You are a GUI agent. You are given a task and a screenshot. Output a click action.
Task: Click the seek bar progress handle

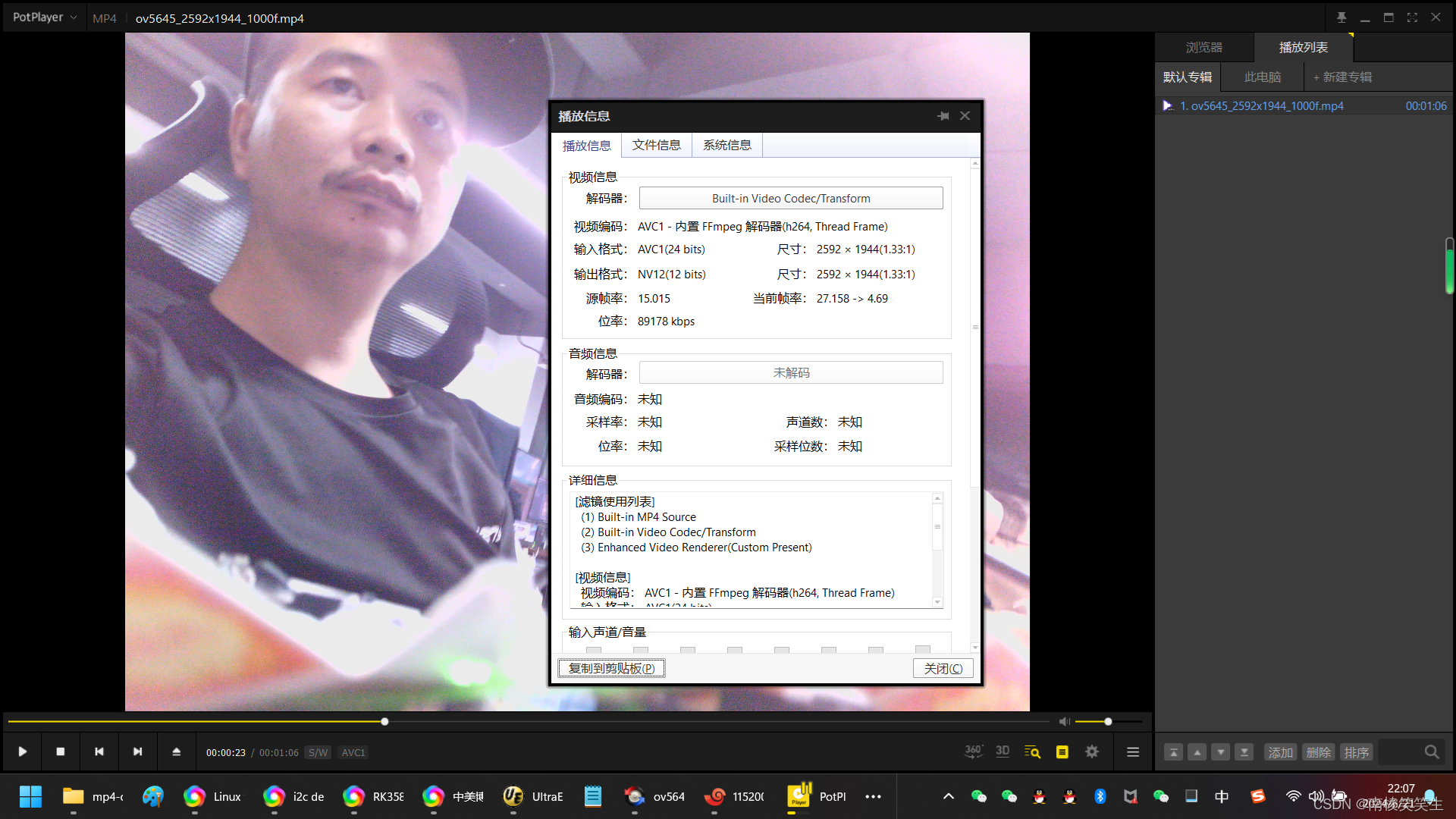(384, 721)
